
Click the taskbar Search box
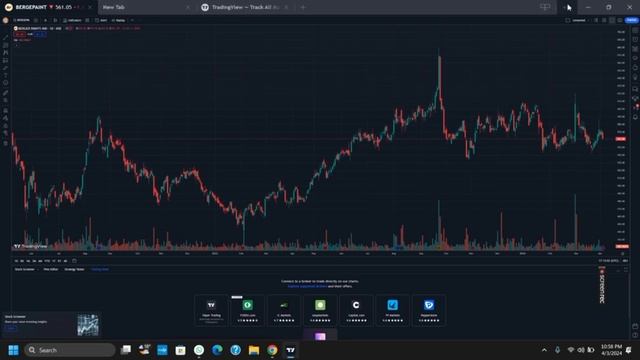pyautogui.click(x=70, y=350)
